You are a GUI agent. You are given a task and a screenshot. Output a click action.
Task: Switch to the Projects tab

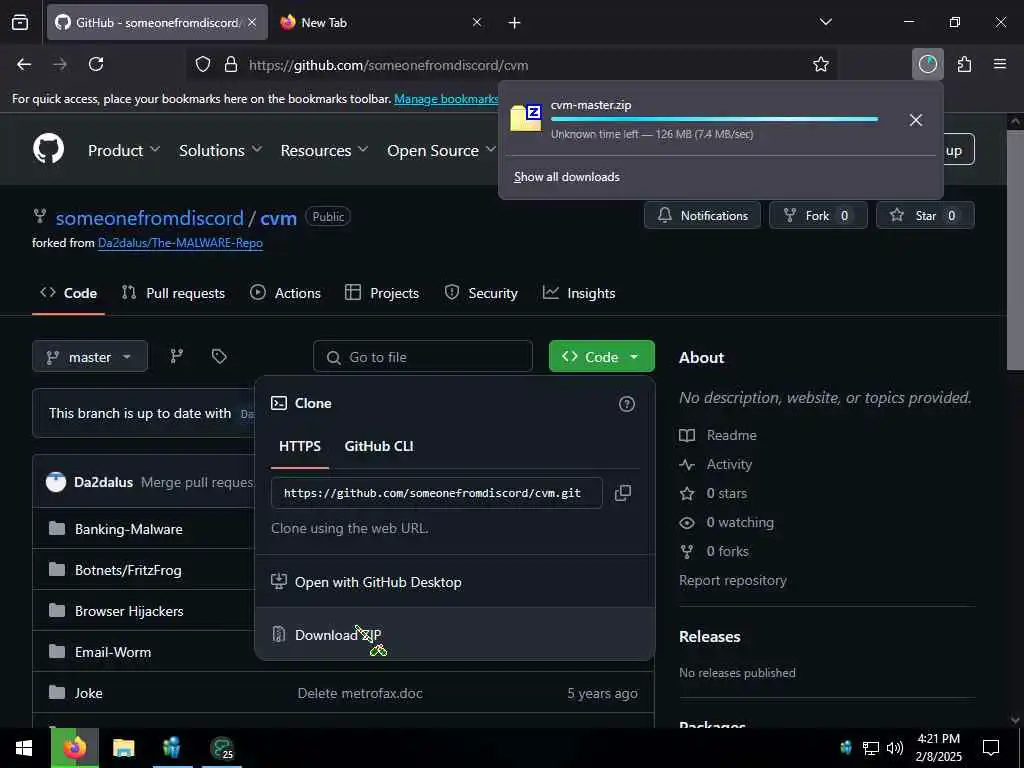point(382,293)
